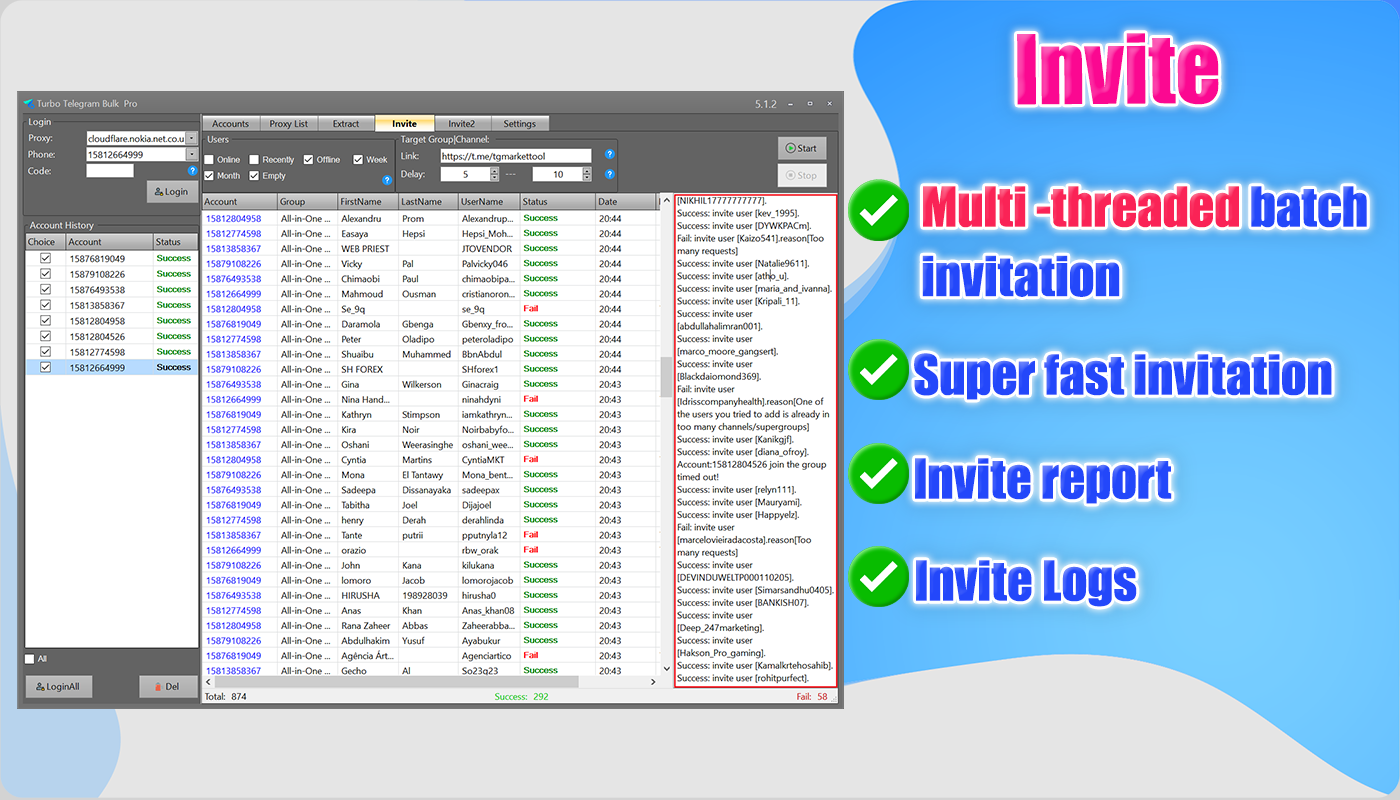Open the Phone number dropdown

[192, 155]
